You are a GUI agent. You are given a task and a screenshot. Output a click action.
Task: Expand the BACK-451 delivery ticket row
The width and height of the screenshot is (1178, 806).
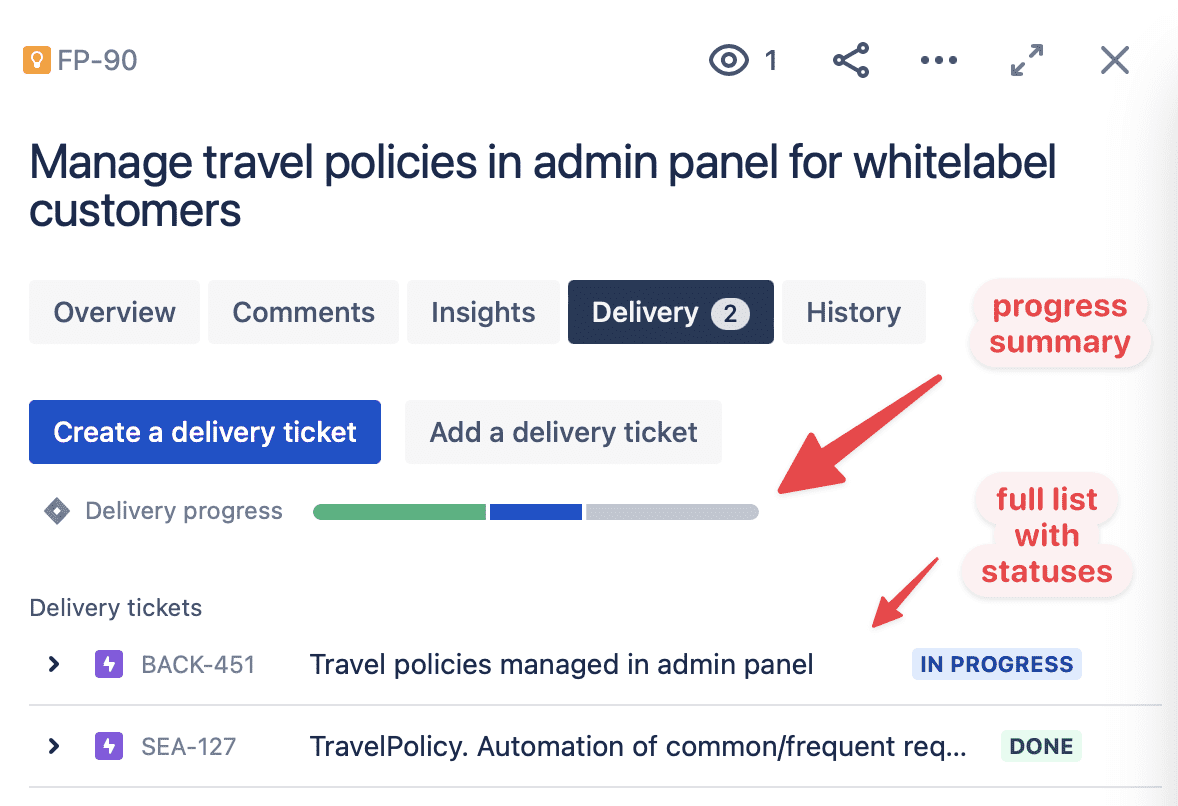coord(53,664)
